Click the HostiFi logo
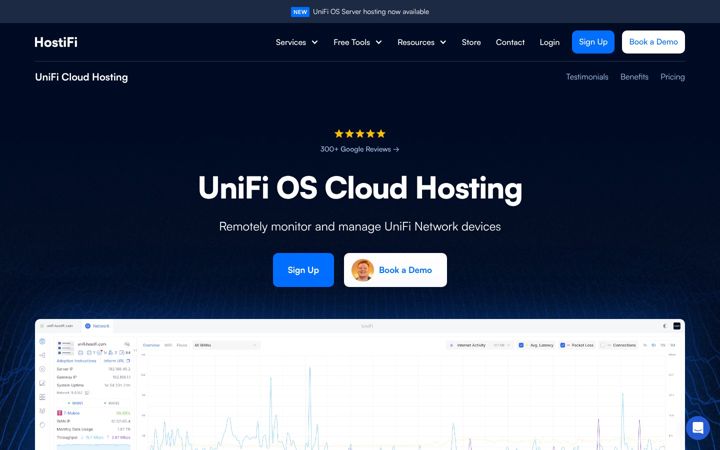 coord(56,42)
